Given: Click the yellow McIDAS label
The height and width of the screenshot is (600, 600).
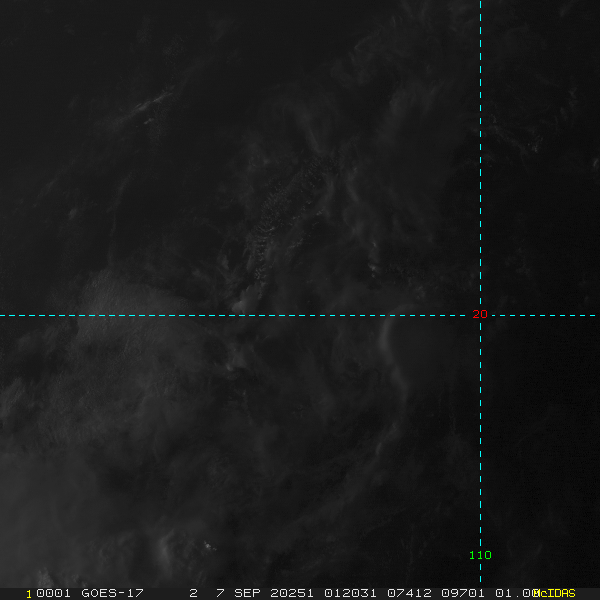Looking at the screenshot, I should pos(554,593).
